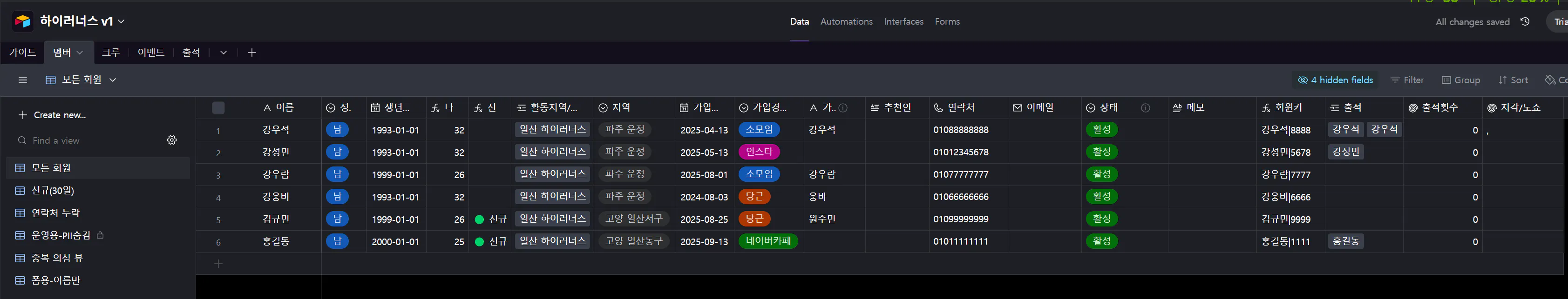Switch to the 크루 table tab
Screen dimensions: 1568x299
tap(111, 52)
